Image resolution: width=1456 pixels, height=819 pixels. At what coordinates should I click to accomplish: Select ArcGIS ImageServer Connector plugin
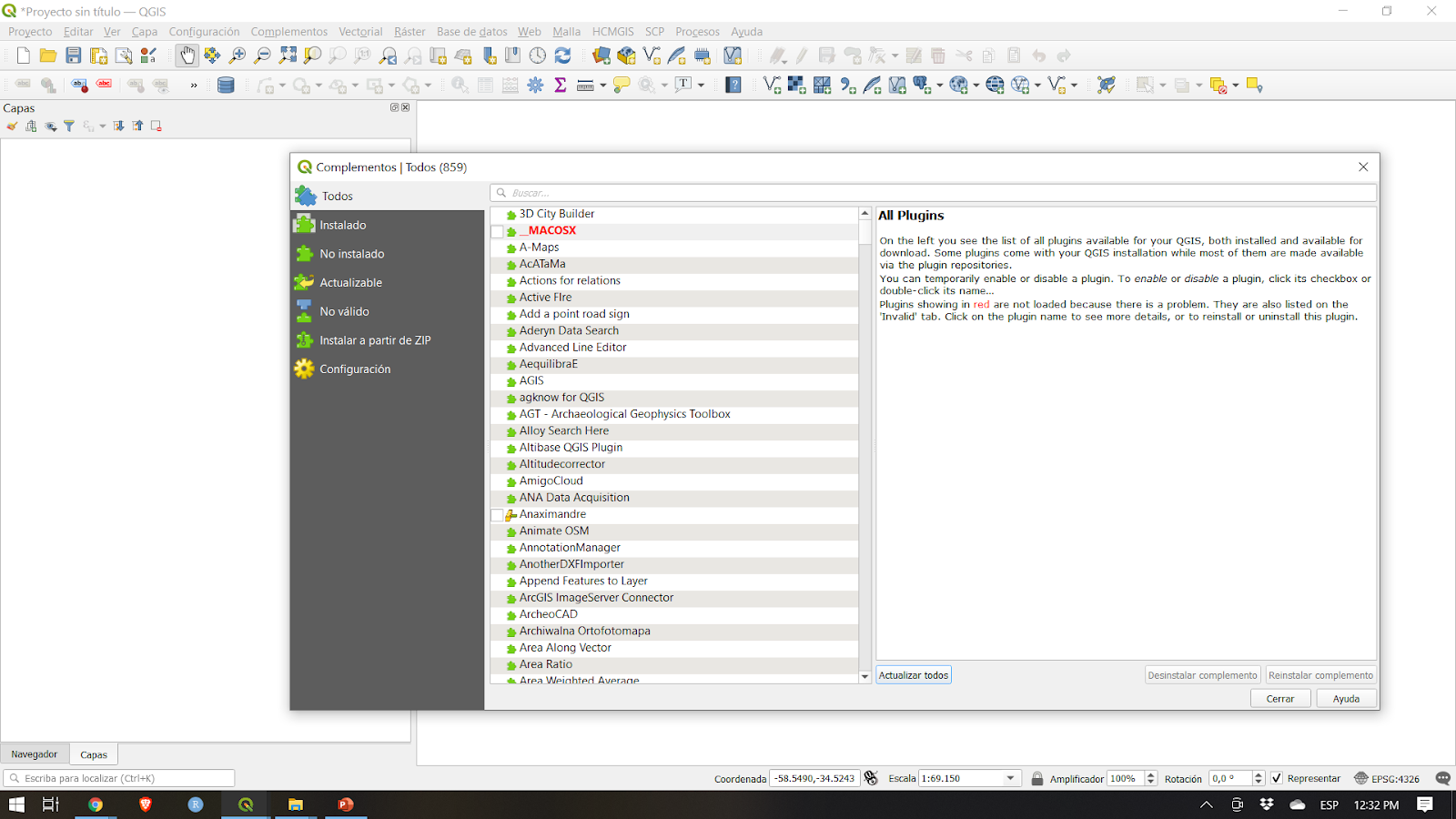pos(596,598)
